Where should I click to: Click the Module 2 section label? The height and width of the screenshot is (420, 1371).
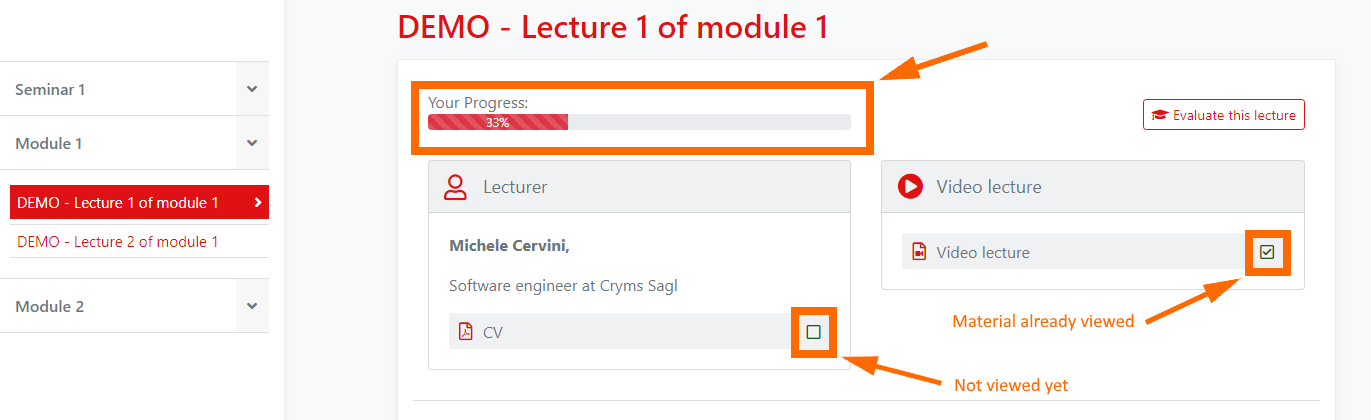50,306
